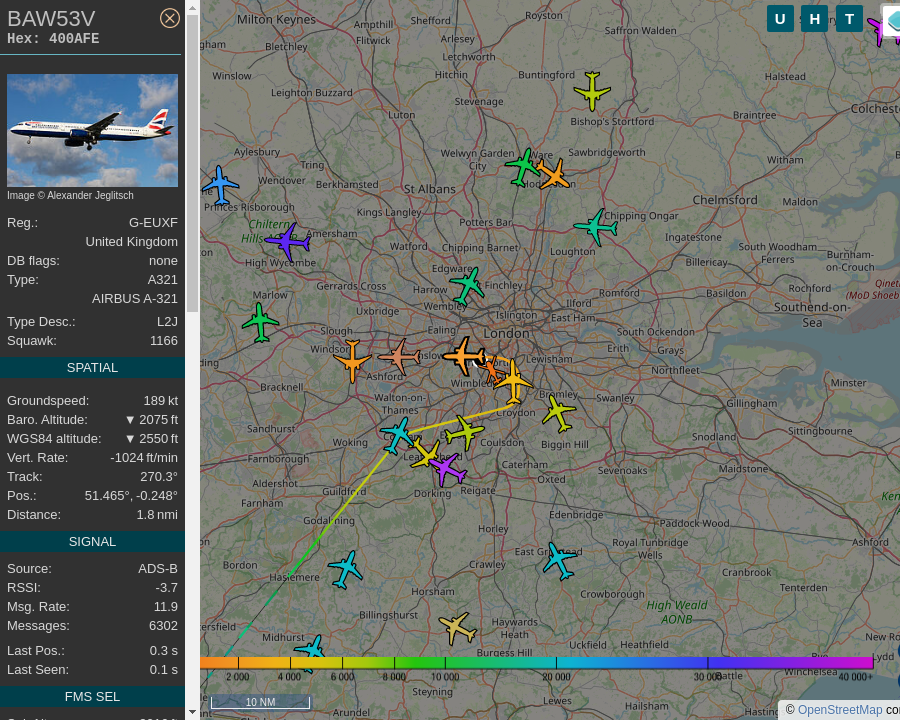Screen dimensions: 900x720
Task: Select the yellow aircraft over Leatherhead
Action: [x=426, y=454]
